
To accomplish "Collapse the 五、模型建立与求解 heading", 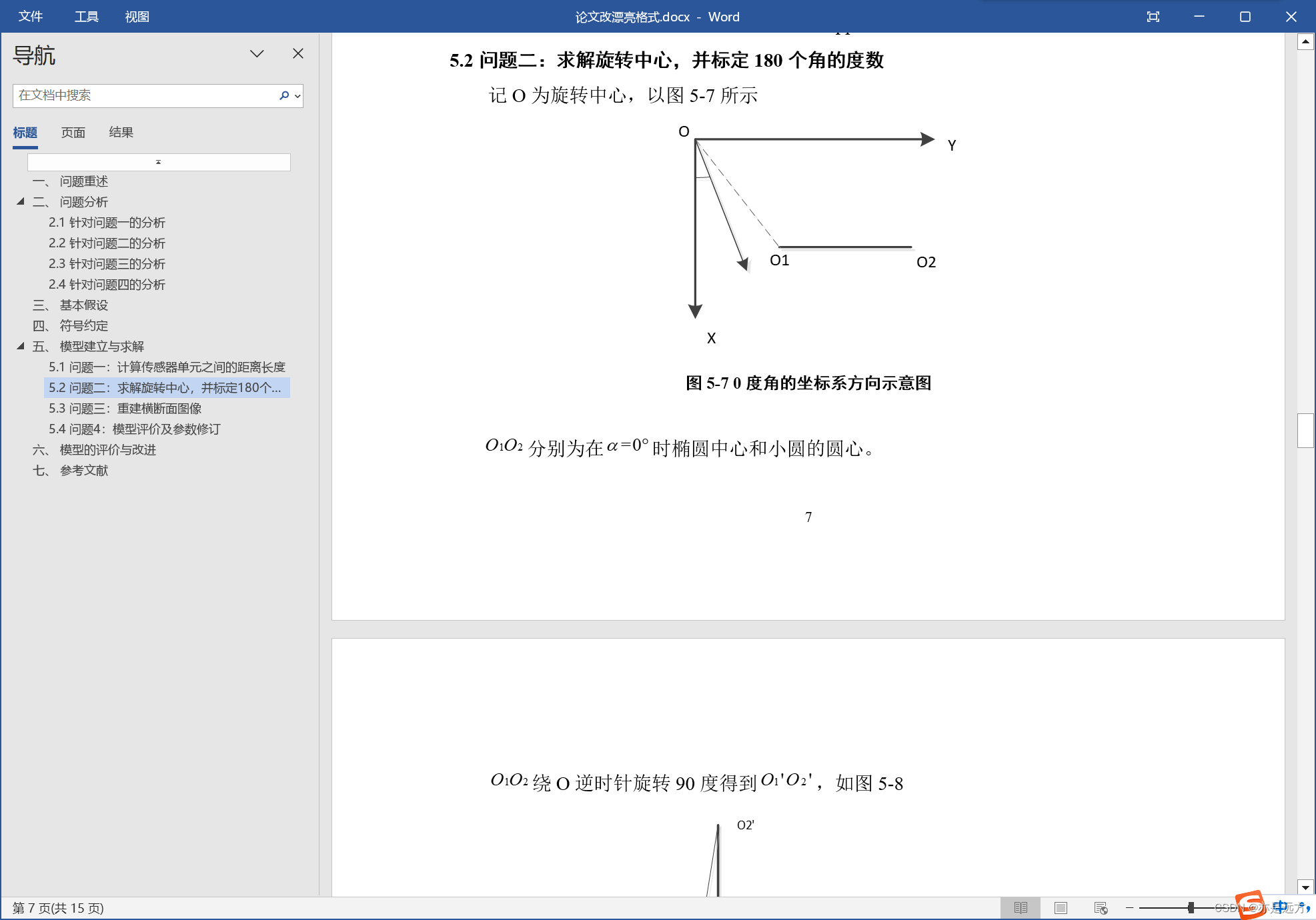I will tap(21, 346).
